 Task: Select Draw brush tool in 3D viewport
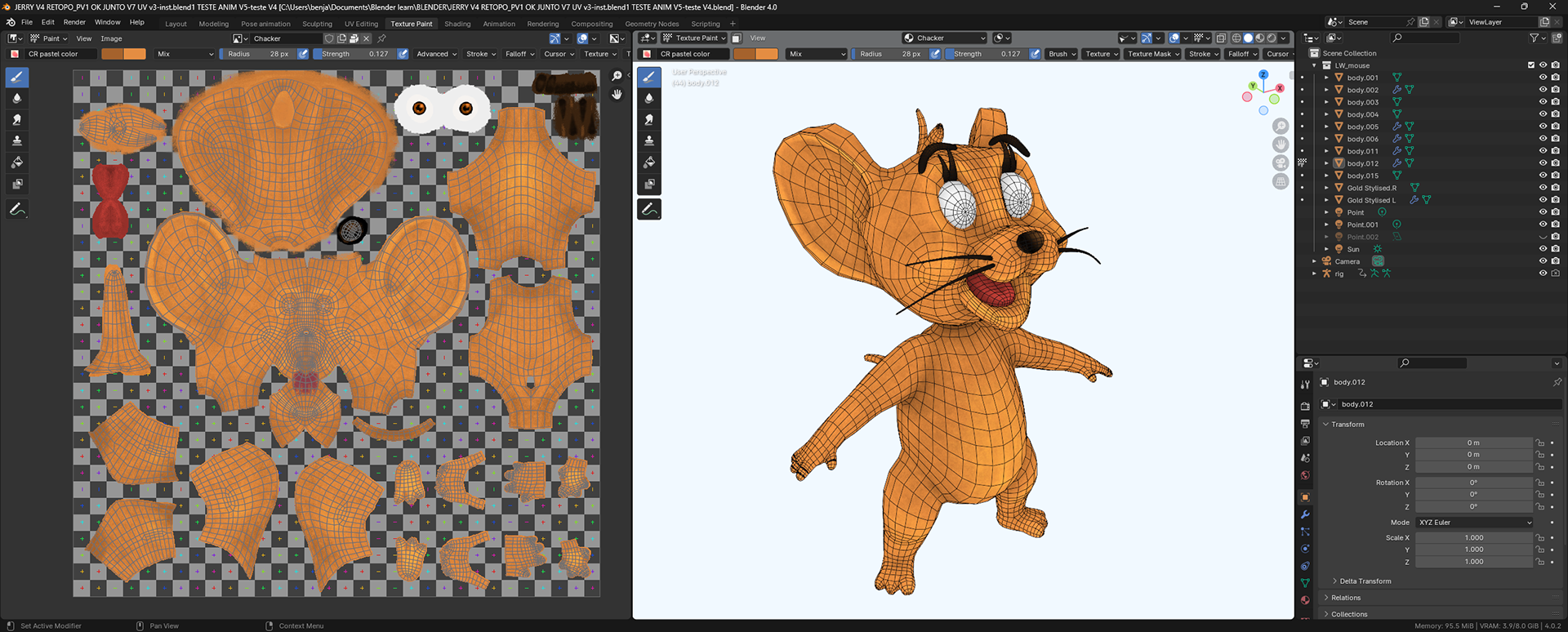click(649, 77)
